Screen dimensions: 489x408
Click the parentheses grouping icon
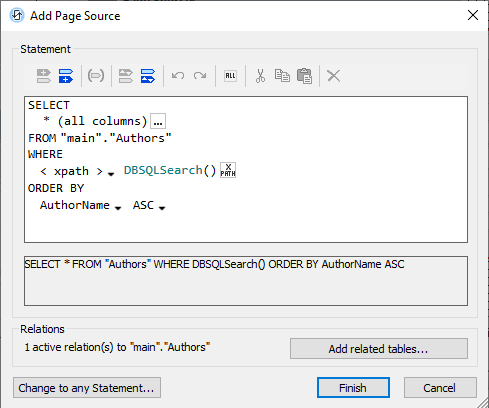[96, 76]
